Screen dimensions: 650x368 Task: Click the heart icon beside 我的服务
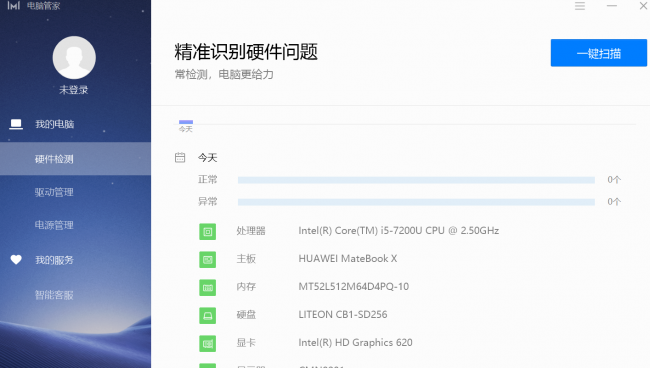click(16, 259)
